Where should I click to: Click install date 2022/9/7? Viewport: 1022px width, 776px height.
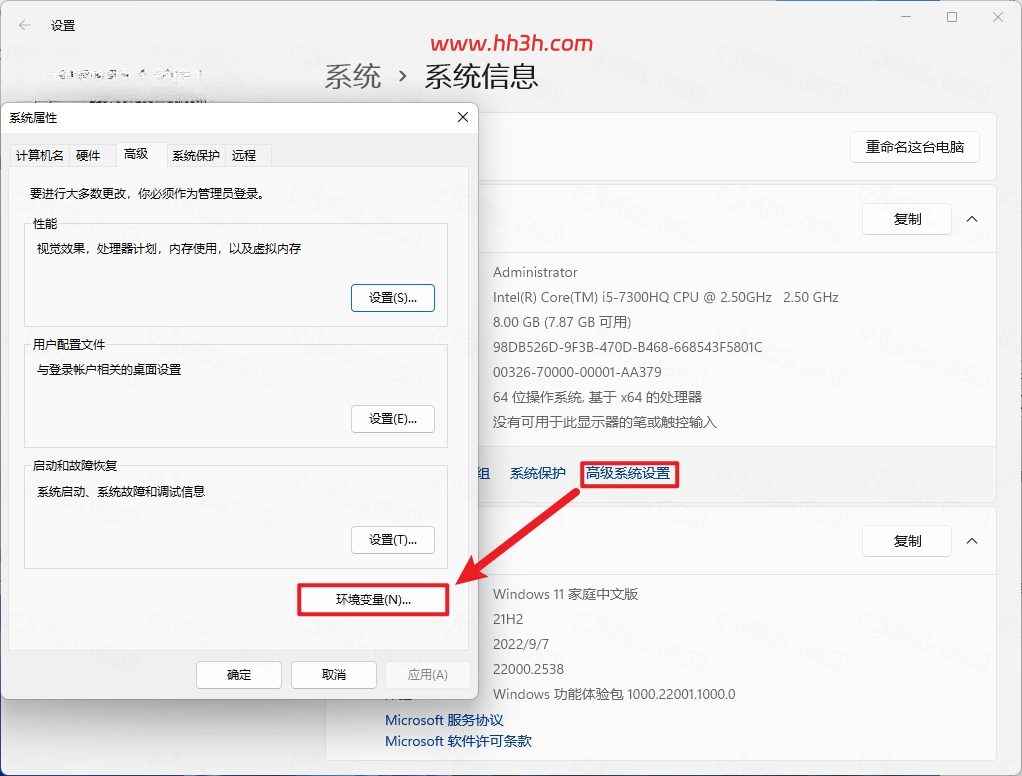point(521,644)
